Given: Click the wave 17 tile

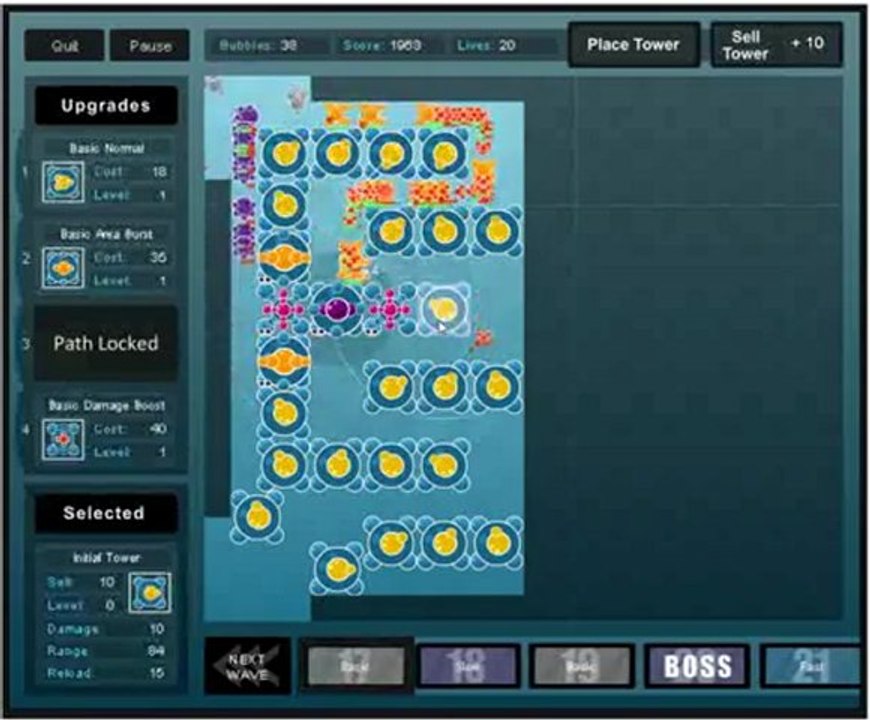Looking at the screenshot, I should 356,665.
